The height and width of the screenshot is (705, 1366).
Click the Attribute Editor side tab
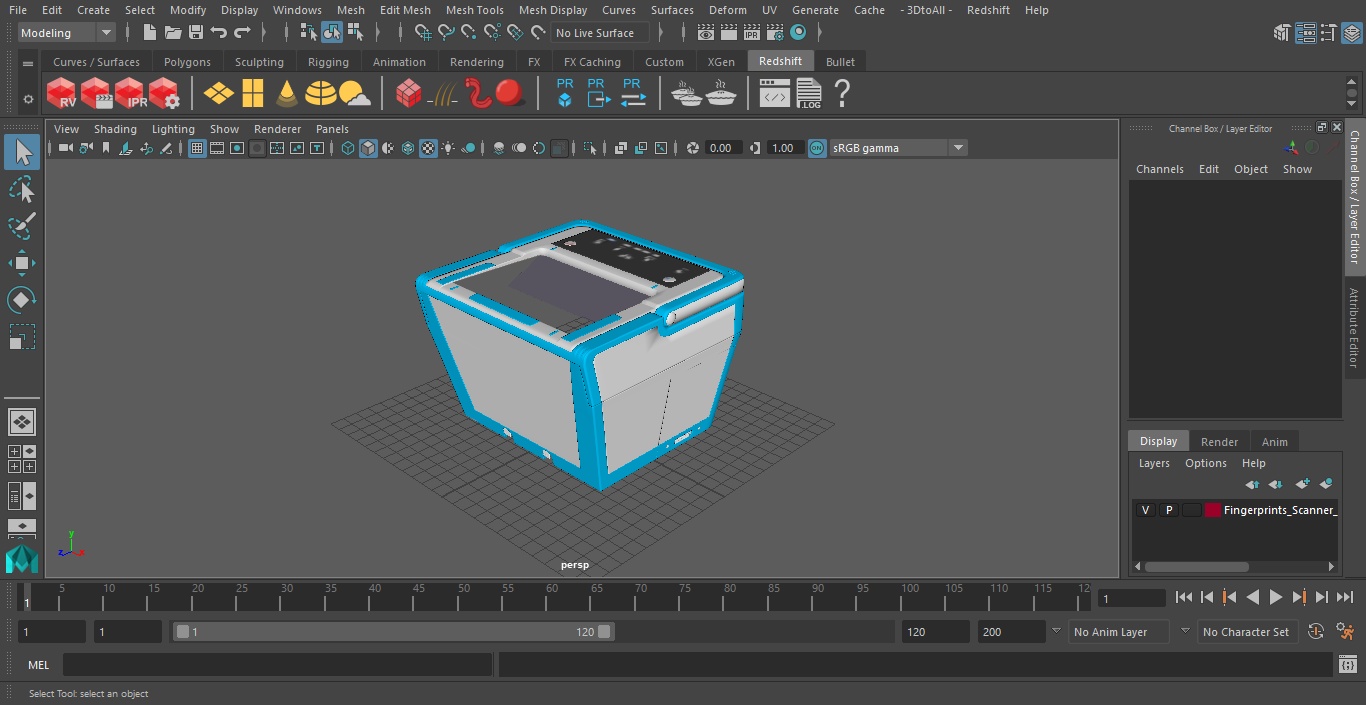pyautogui.click(x=1355, y=328)
